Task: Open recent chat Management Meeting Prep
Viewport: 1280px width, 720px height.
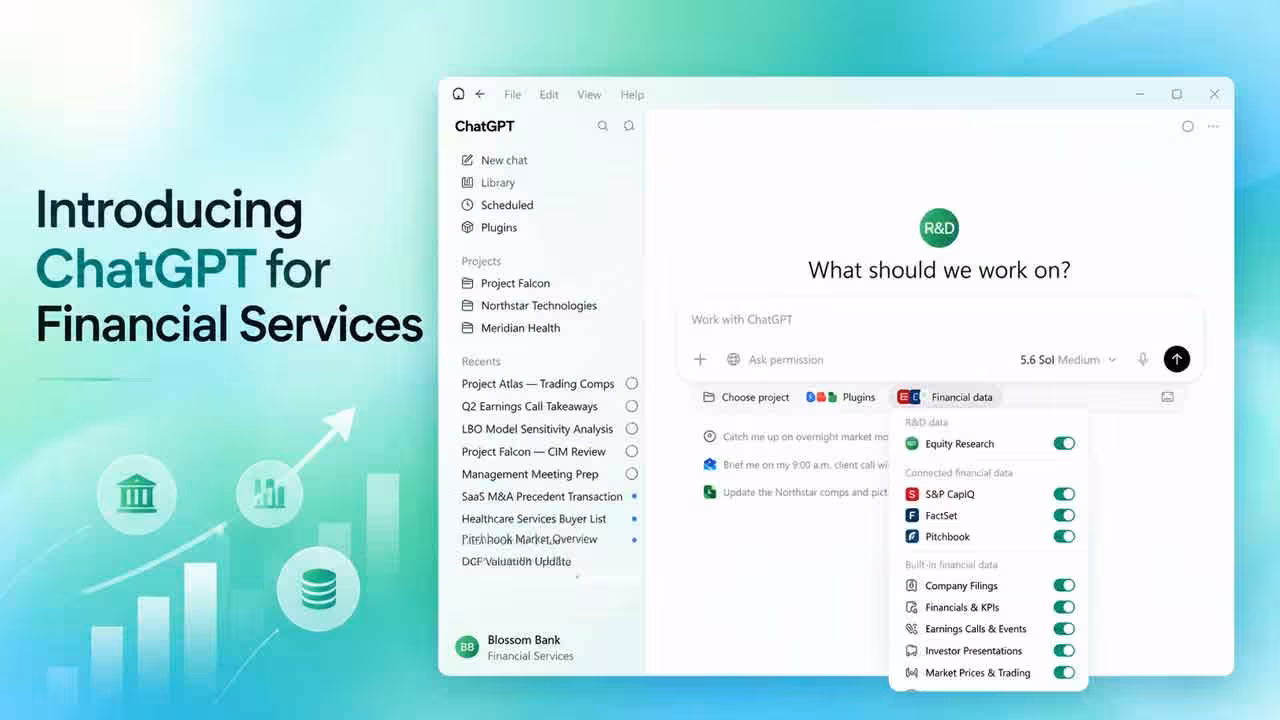Action: point(530,474)
